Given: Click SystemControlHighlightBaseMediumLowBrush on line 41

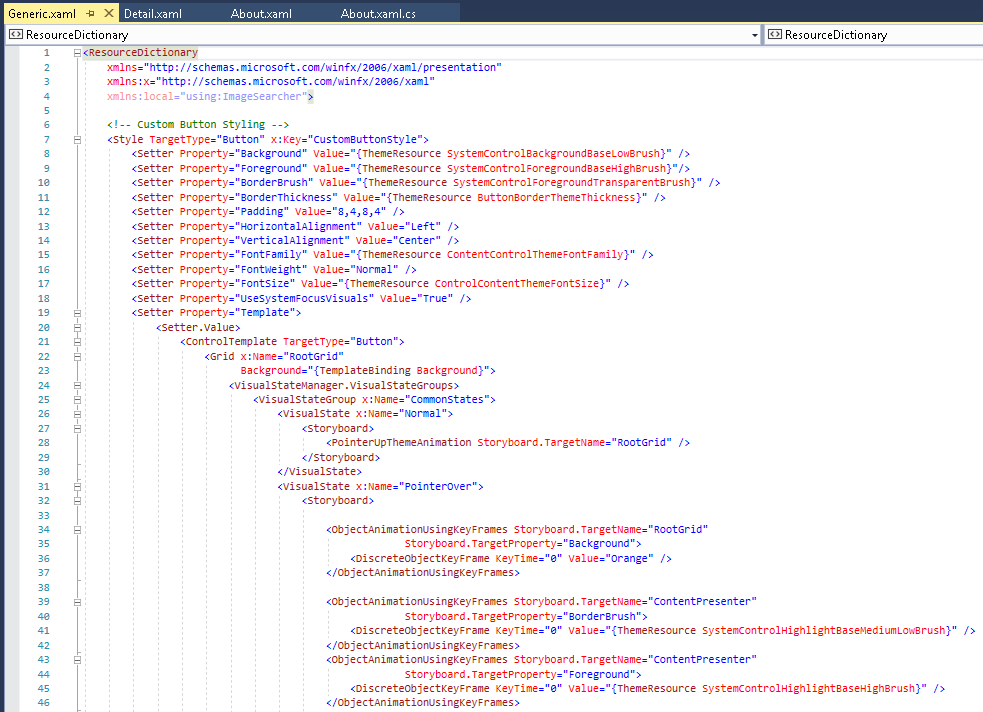Looking at the screenshot, I should click(x=823, y=631).
